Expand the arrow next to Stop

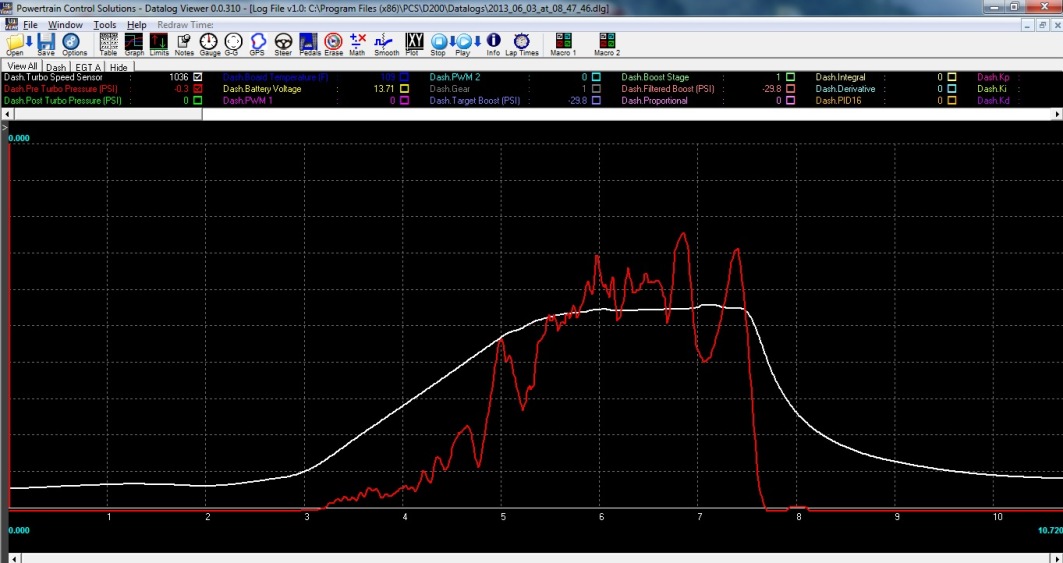[452, 42]
